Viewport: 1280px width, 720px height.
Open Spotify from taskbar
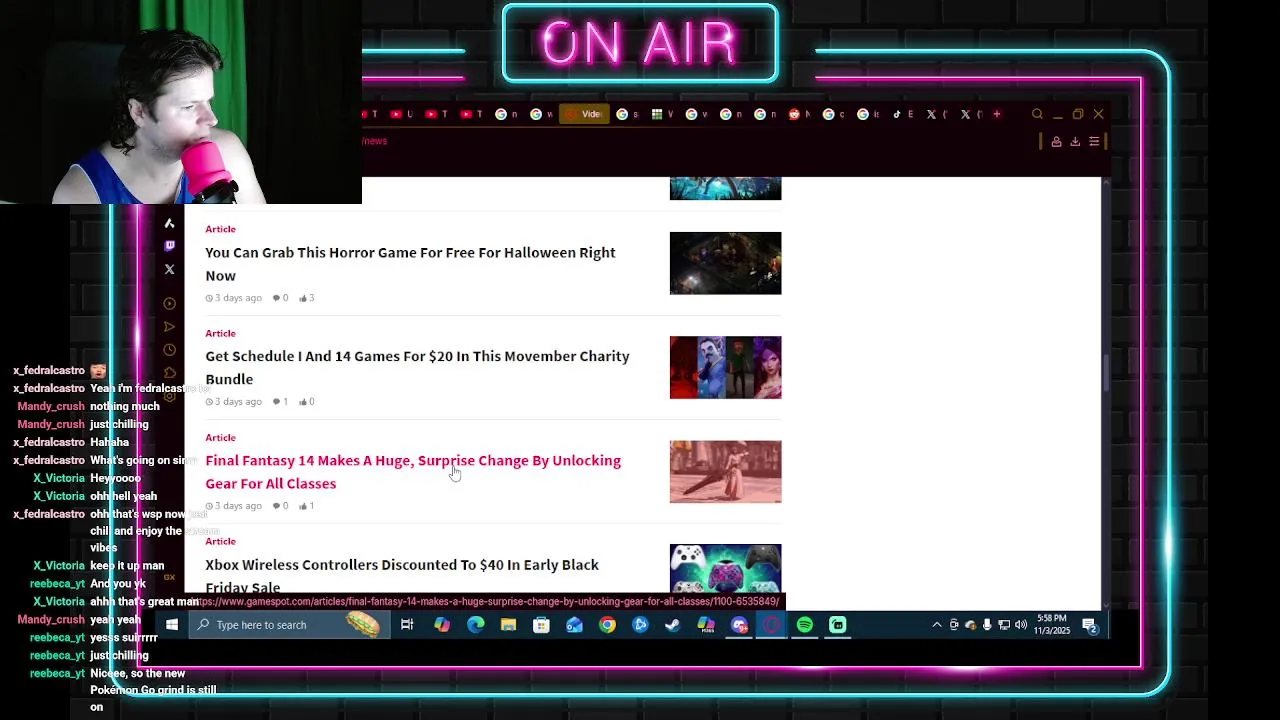[805, 625]
